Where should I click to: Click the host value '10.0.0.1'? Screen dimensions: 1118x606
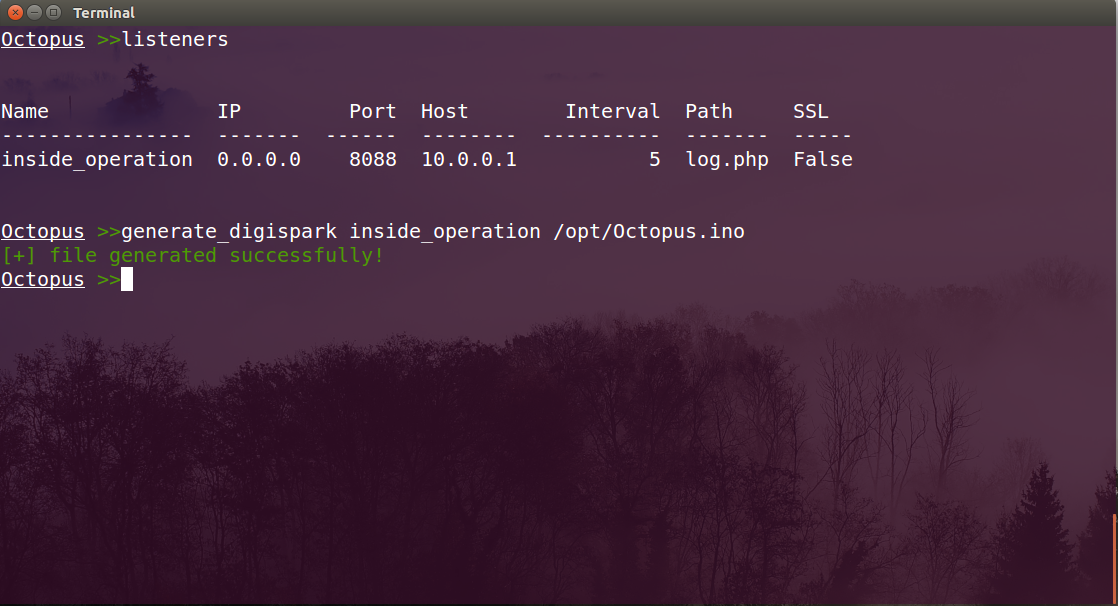click(468, 159)
